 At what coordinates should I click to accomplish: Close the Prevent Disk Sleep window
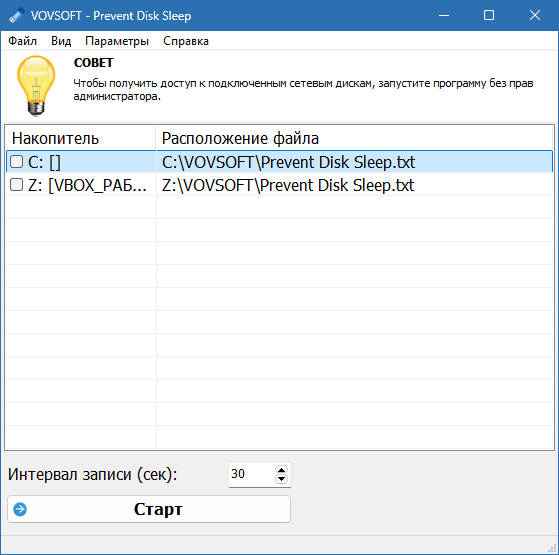(535, 15)
